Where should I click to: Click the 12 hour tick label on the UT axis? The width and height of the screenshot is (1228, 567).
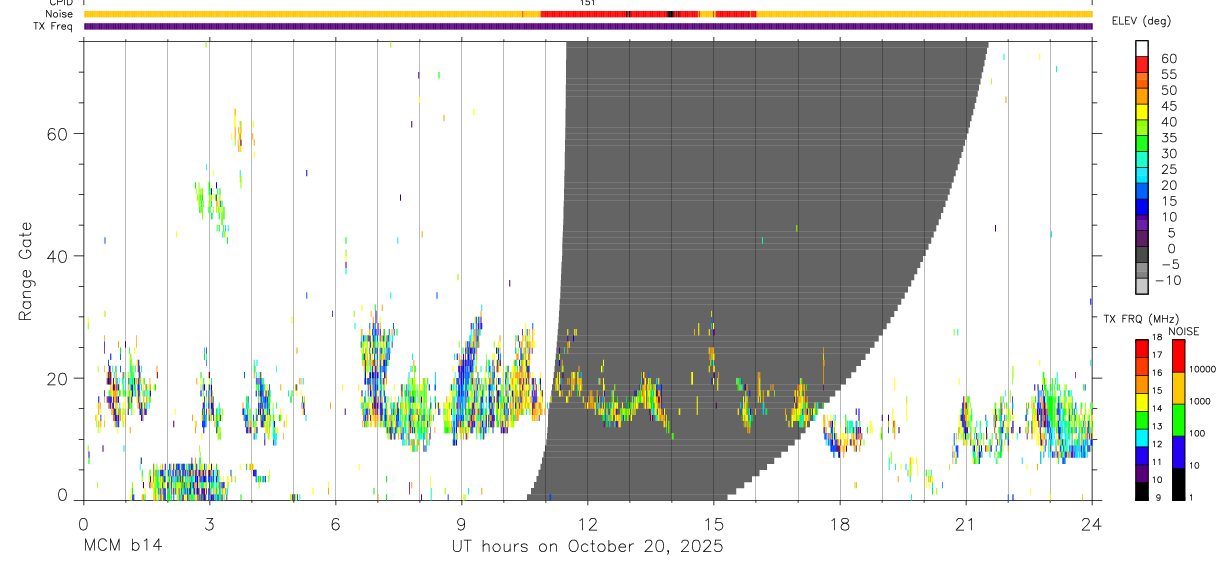(x=587, y=523)
